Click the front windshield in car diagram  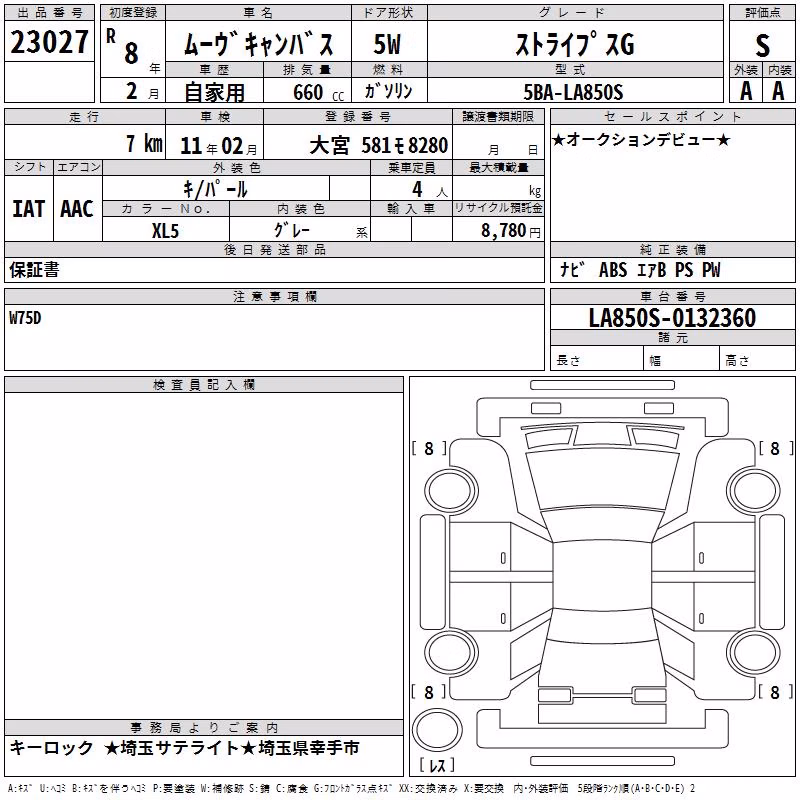click(602, 524)
